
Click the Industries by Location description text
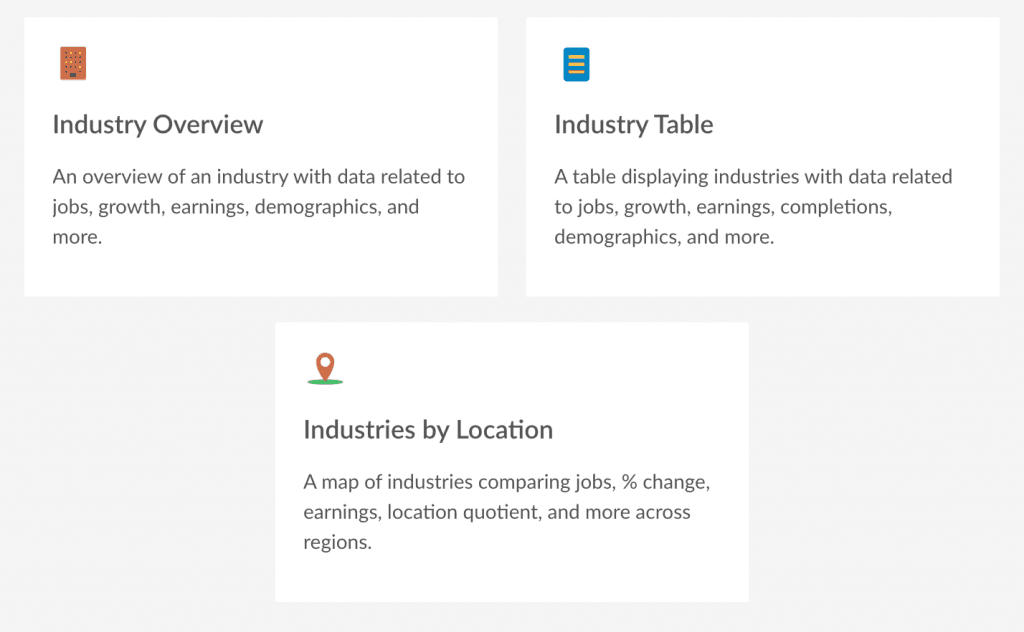pos(506,512)
